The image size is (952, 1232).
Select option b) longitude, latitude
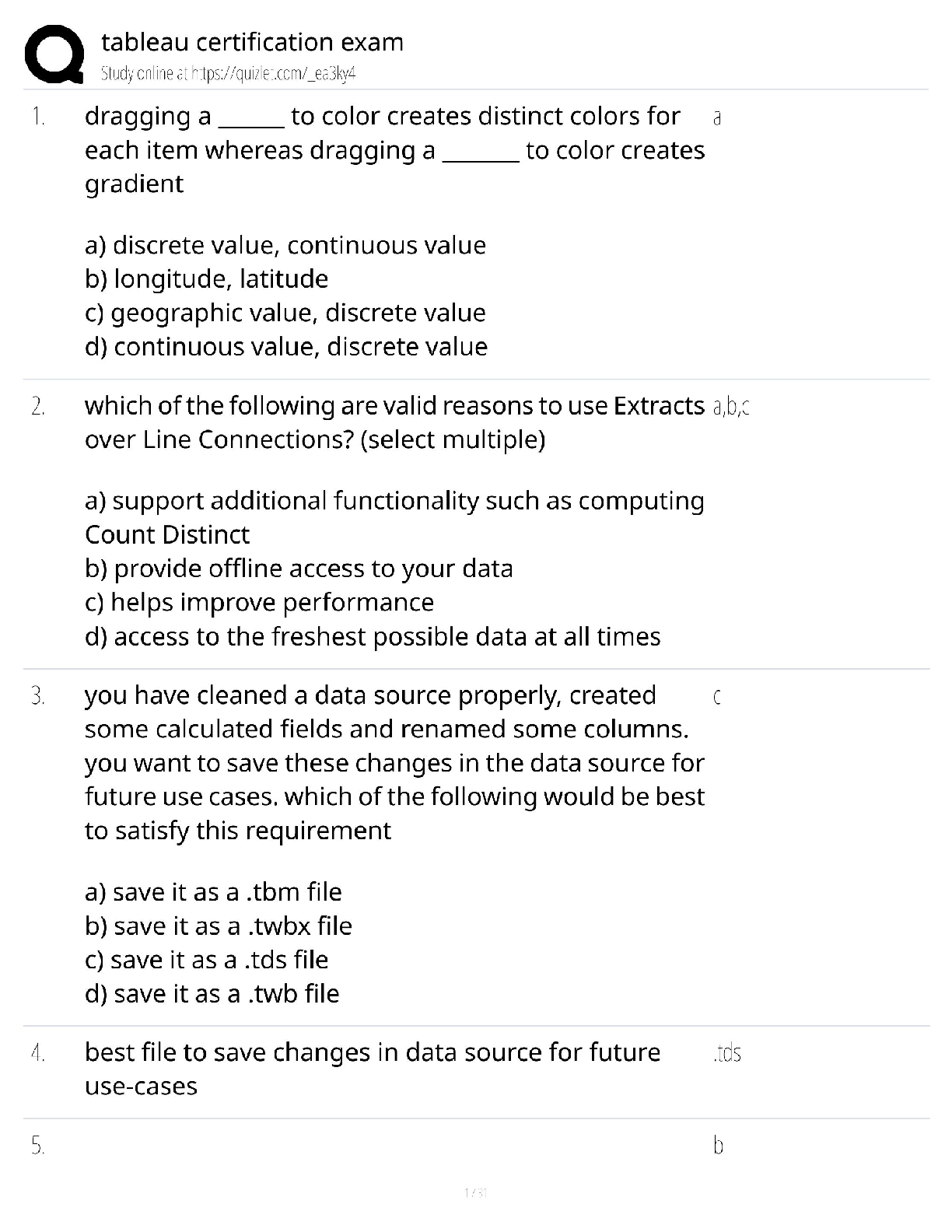206,279
